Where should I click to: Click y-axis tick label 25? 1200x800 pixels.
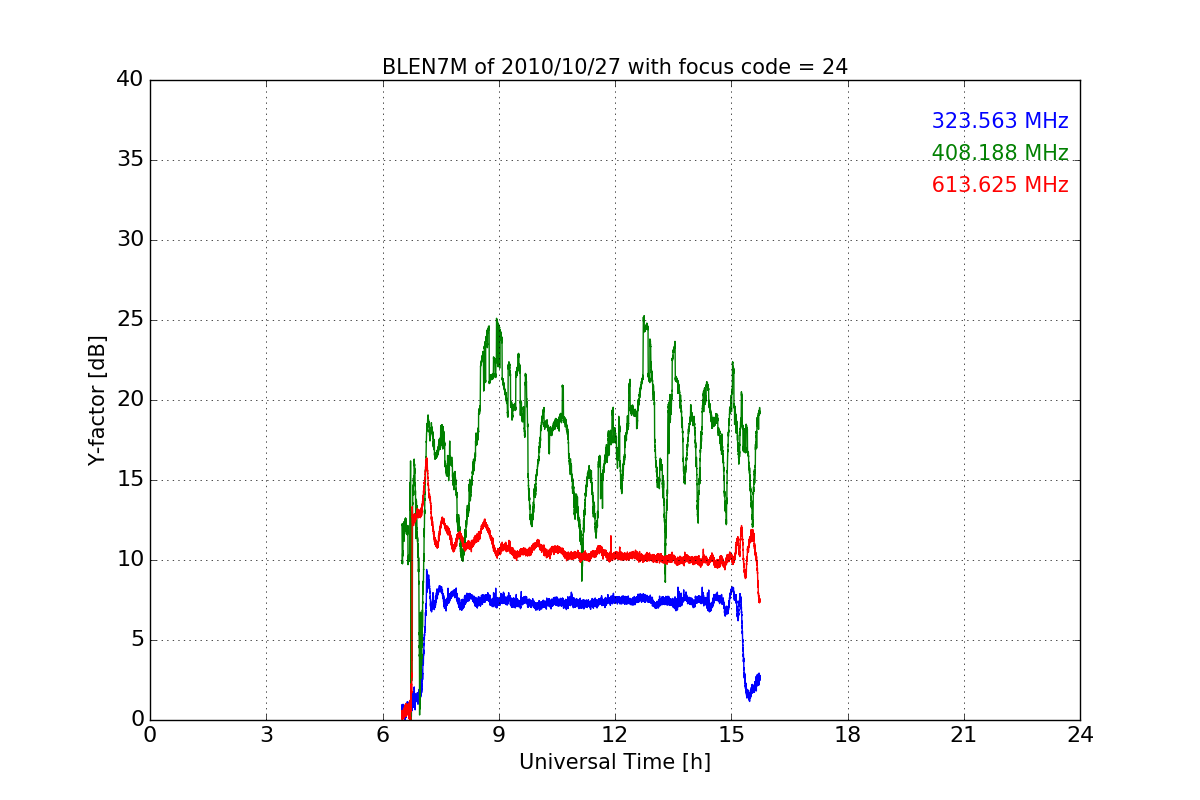(130, 320)
